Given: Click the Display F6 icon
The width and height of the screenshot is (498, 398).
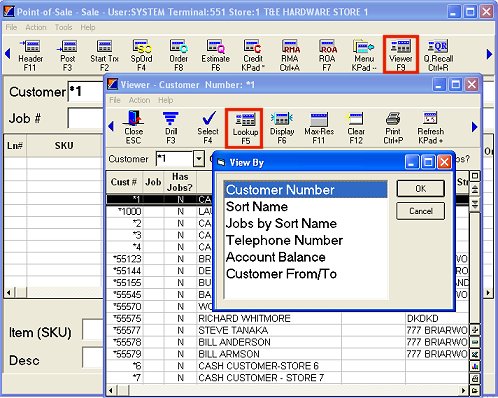Looking at the screenshot, I should tap(282, 128).
